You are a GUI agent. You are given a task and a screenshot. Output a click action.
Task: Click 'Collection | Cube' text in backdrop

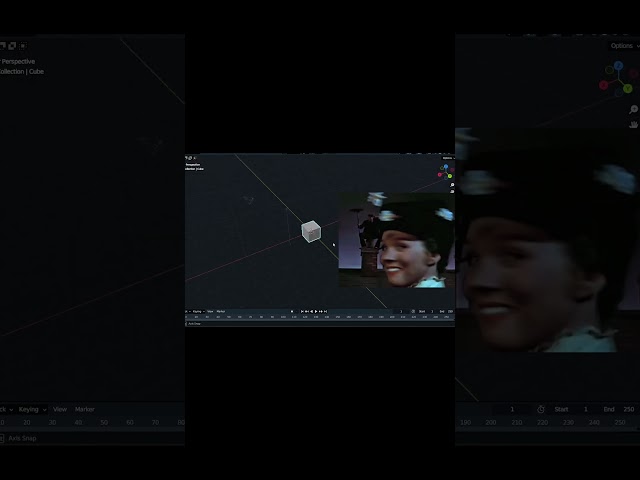click(21, 71)
